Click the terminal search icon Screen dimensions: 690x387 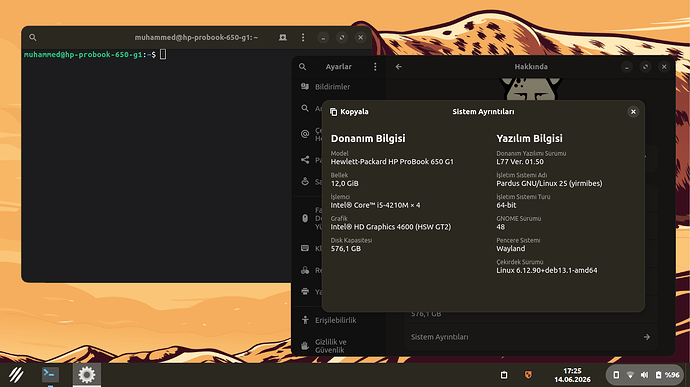click(33, 37)
